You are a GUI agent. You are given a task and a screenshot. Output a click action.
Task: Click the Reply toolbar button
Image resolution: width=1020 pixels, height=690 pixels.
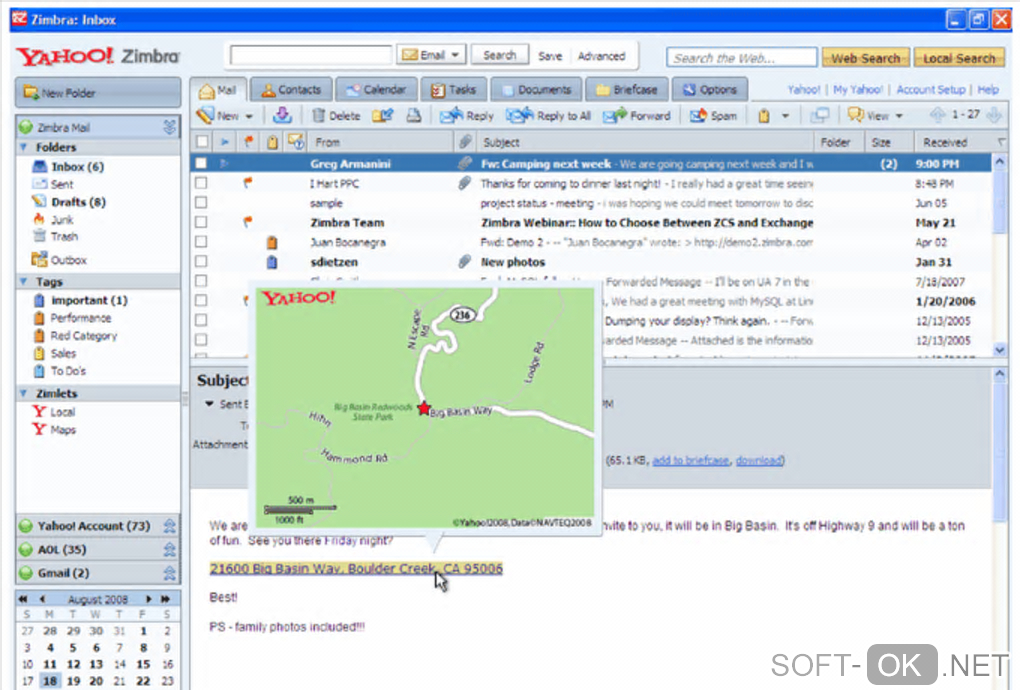(466, 116)
